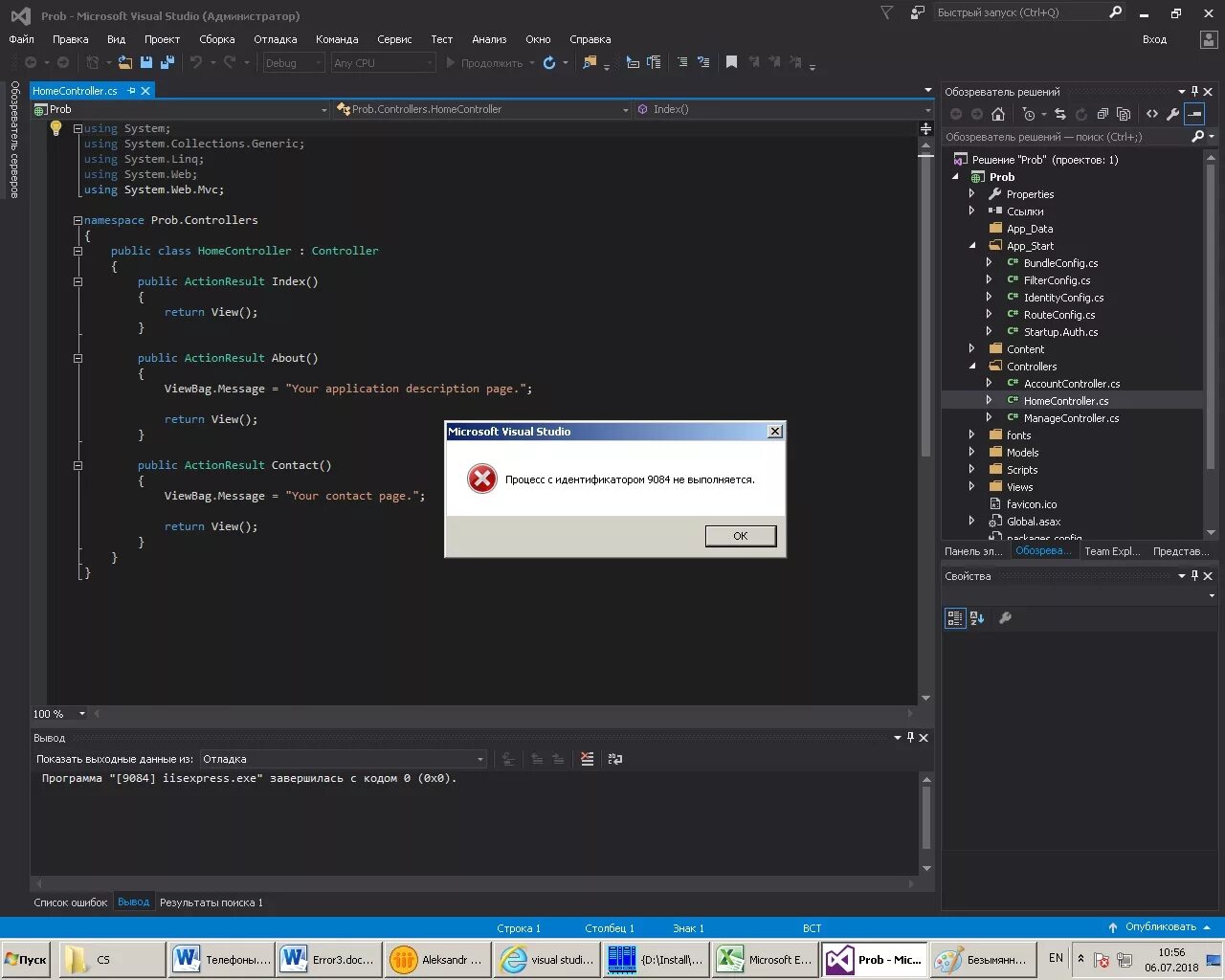
Task: Click the Home icon in Solution Explorer
Action: click(x=998, y=114)
